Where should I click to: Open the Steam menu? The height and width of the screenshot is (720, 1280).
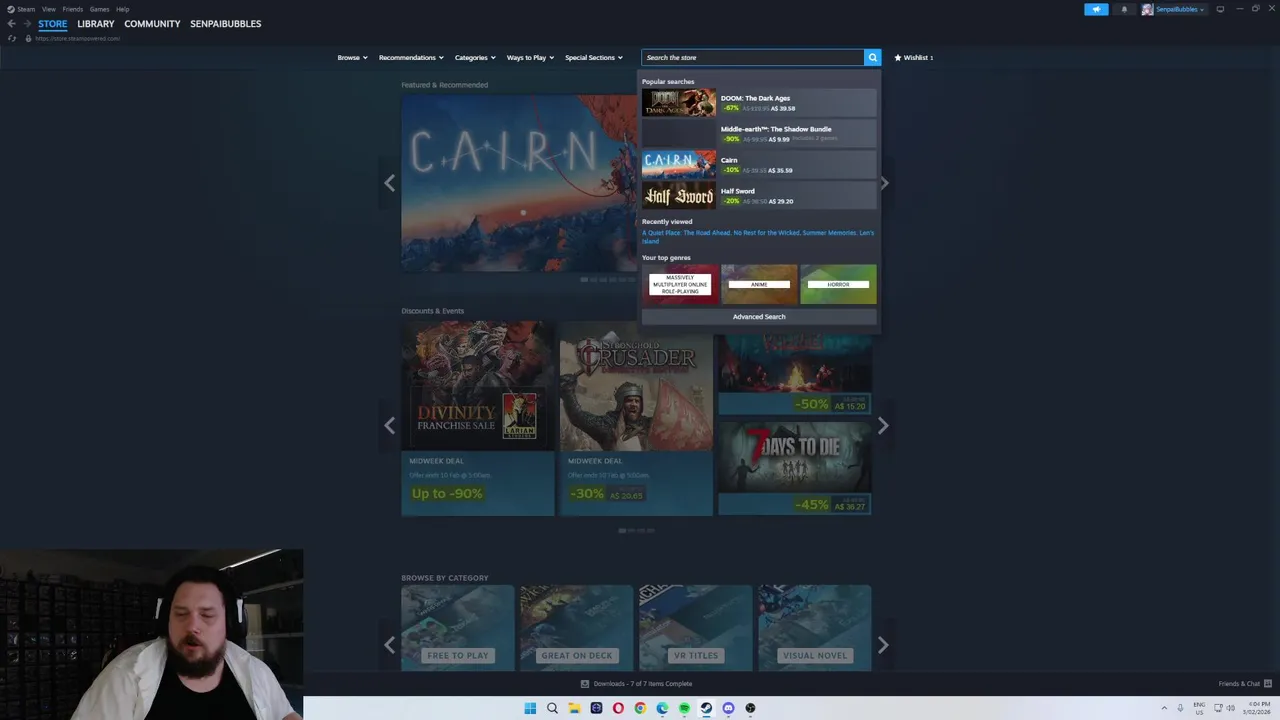pos(26,9)
